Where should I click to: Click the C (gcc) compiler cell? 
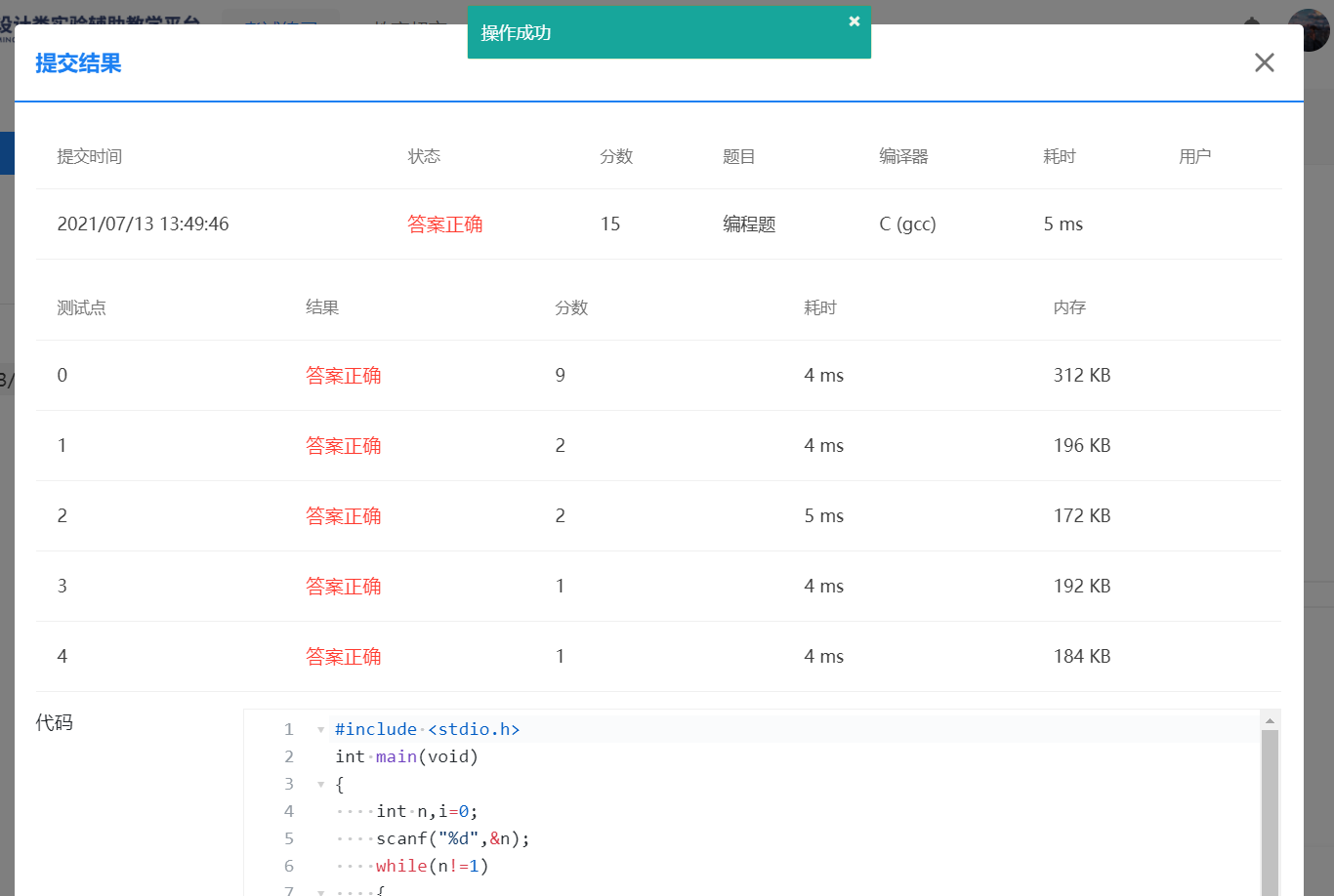click(907, 224)
